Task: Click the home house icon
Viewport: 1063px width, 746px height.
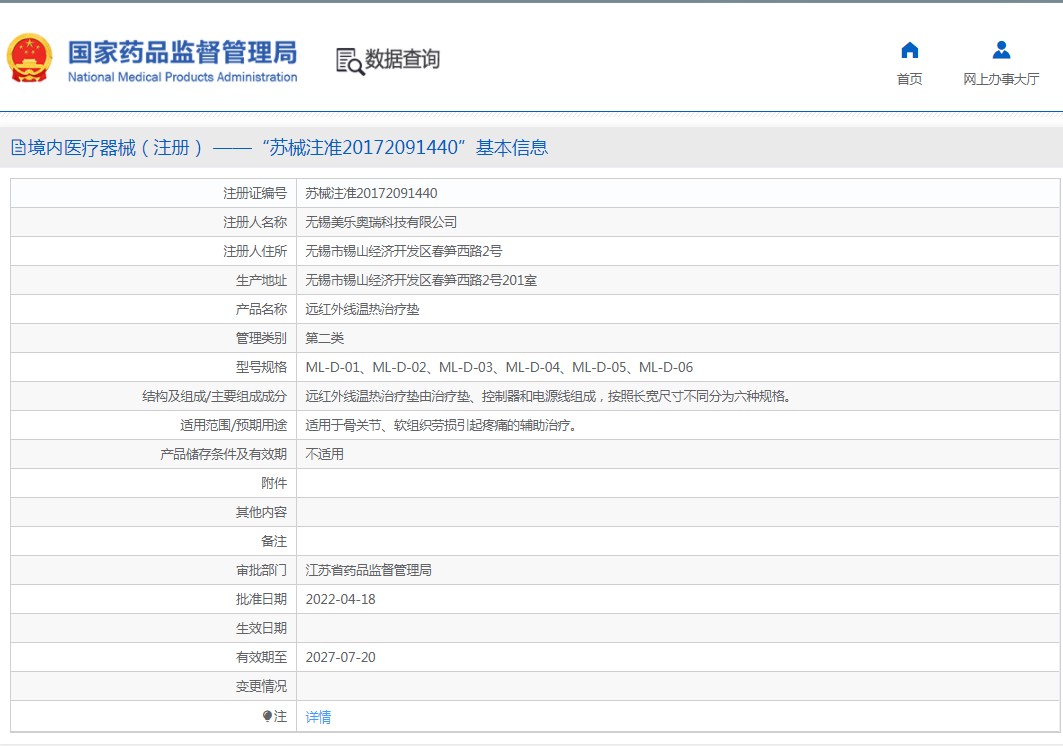Action: pos(909,50)
